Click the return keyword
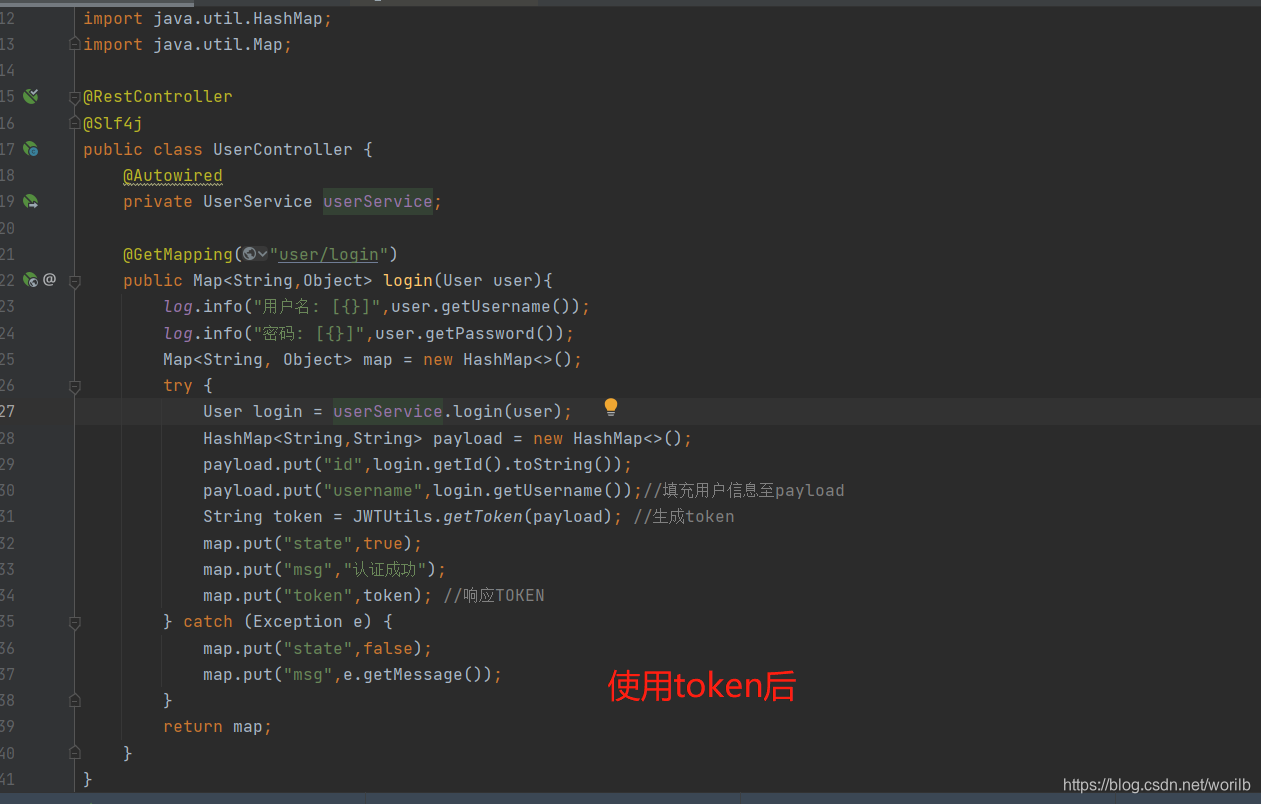Viewport: 1261px width, 804px height. click(193, 726)
